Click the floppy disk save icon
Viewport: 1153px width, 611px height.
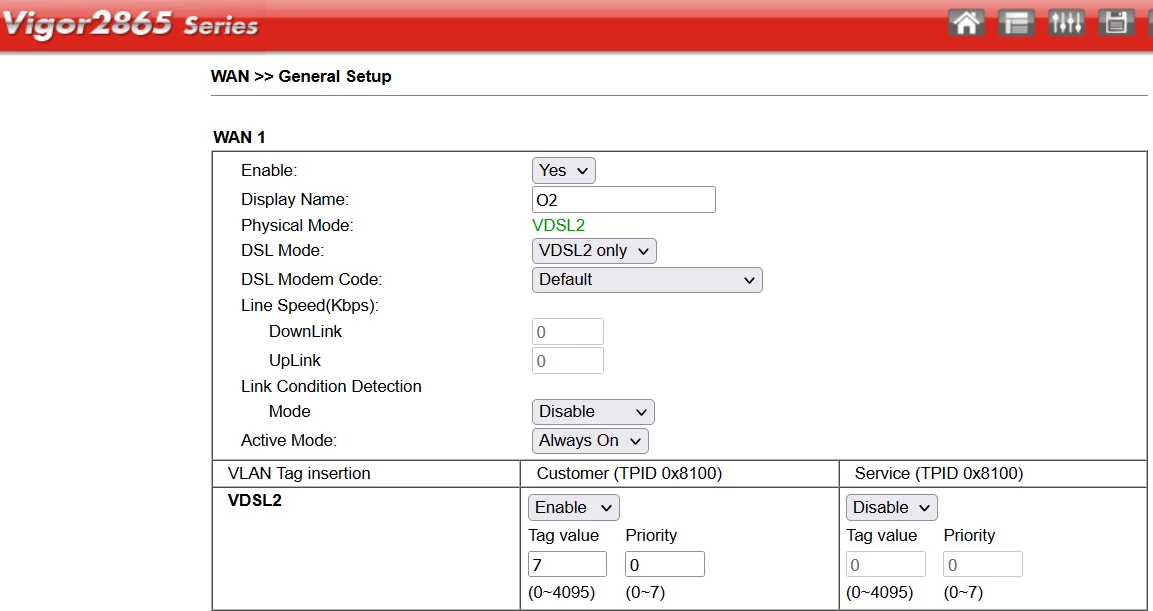(1115, 22)
